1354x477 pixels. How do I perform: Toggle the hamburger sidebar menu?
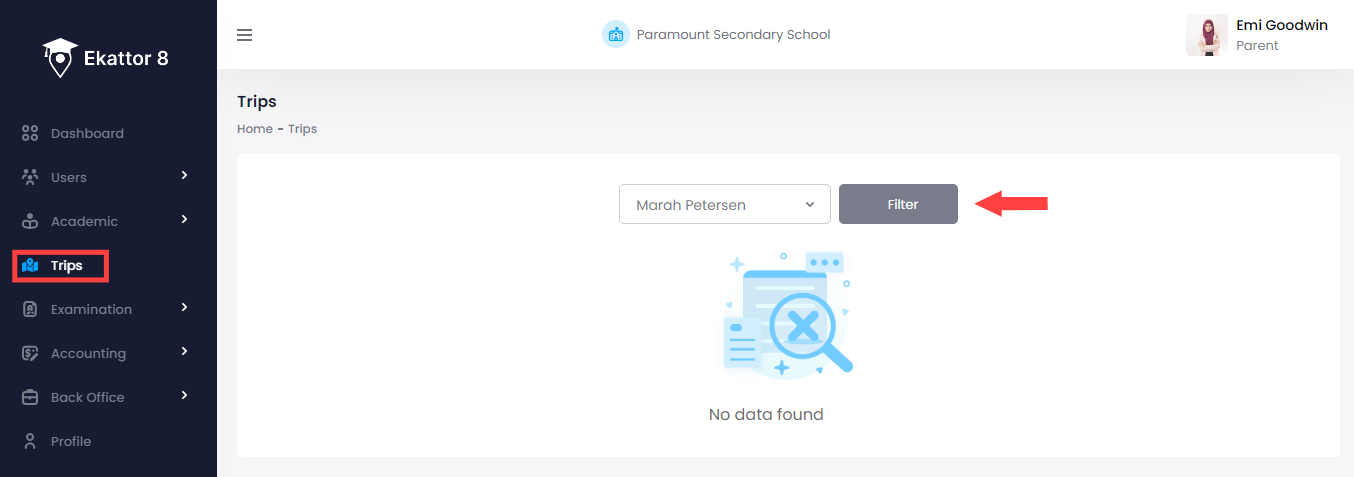pos(244,35)
